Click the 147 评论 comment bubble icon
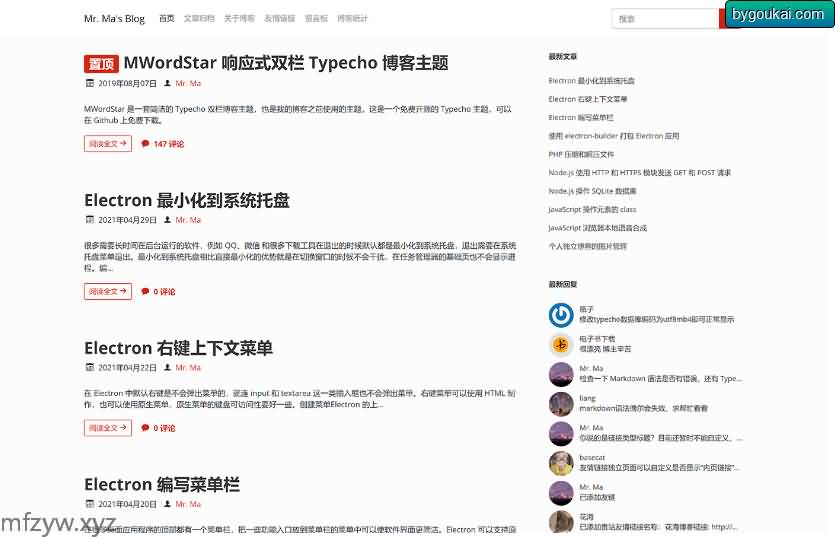 tap(145, 144)
